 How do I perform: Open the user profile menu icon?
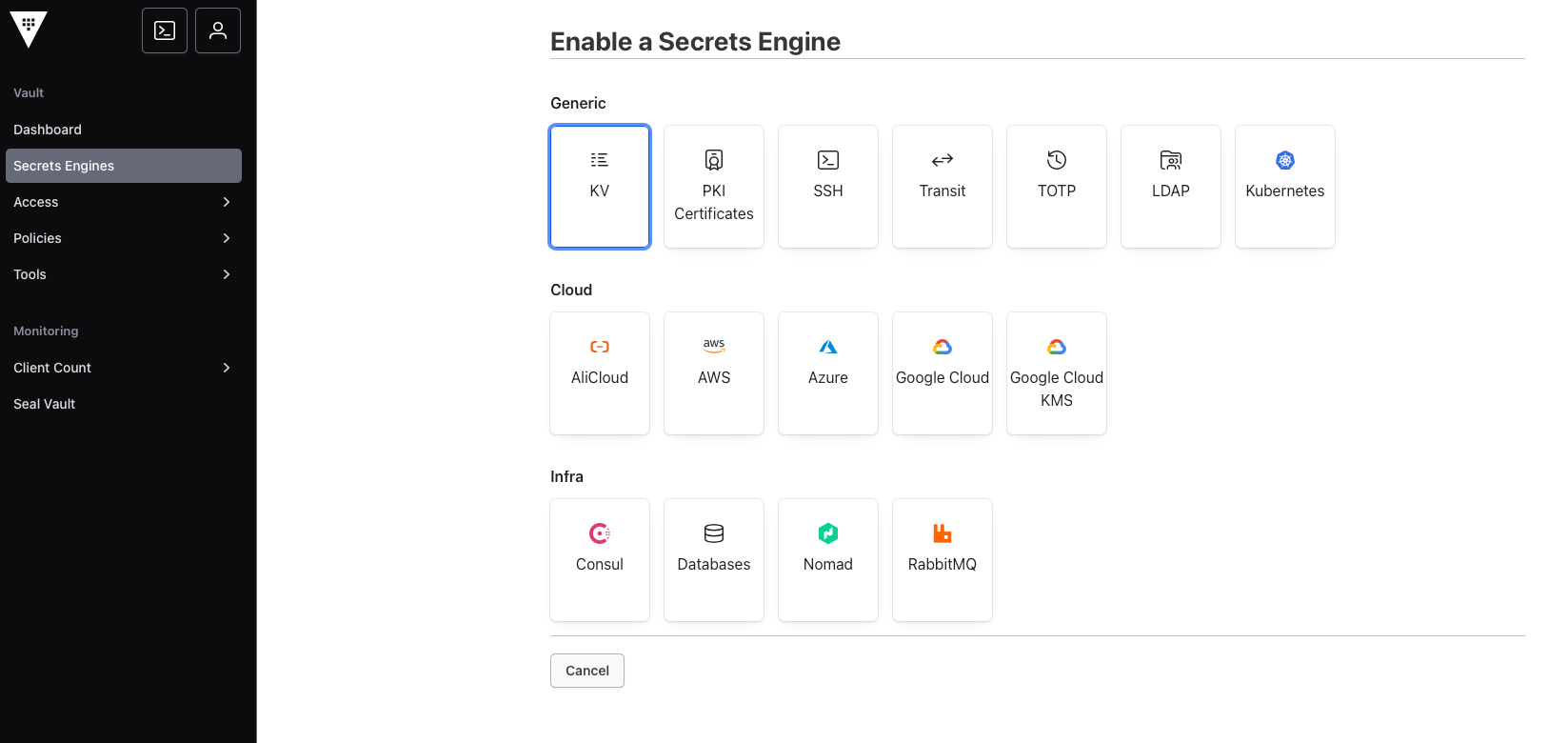coord(218,30)
